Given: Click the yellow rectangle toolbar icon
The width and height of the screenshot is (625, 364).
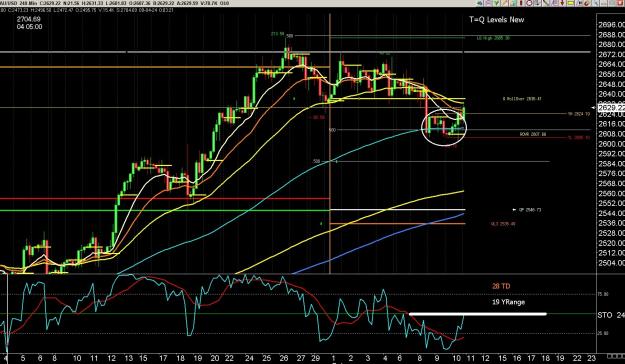Looking at the screenshot, I should point(570,3).
